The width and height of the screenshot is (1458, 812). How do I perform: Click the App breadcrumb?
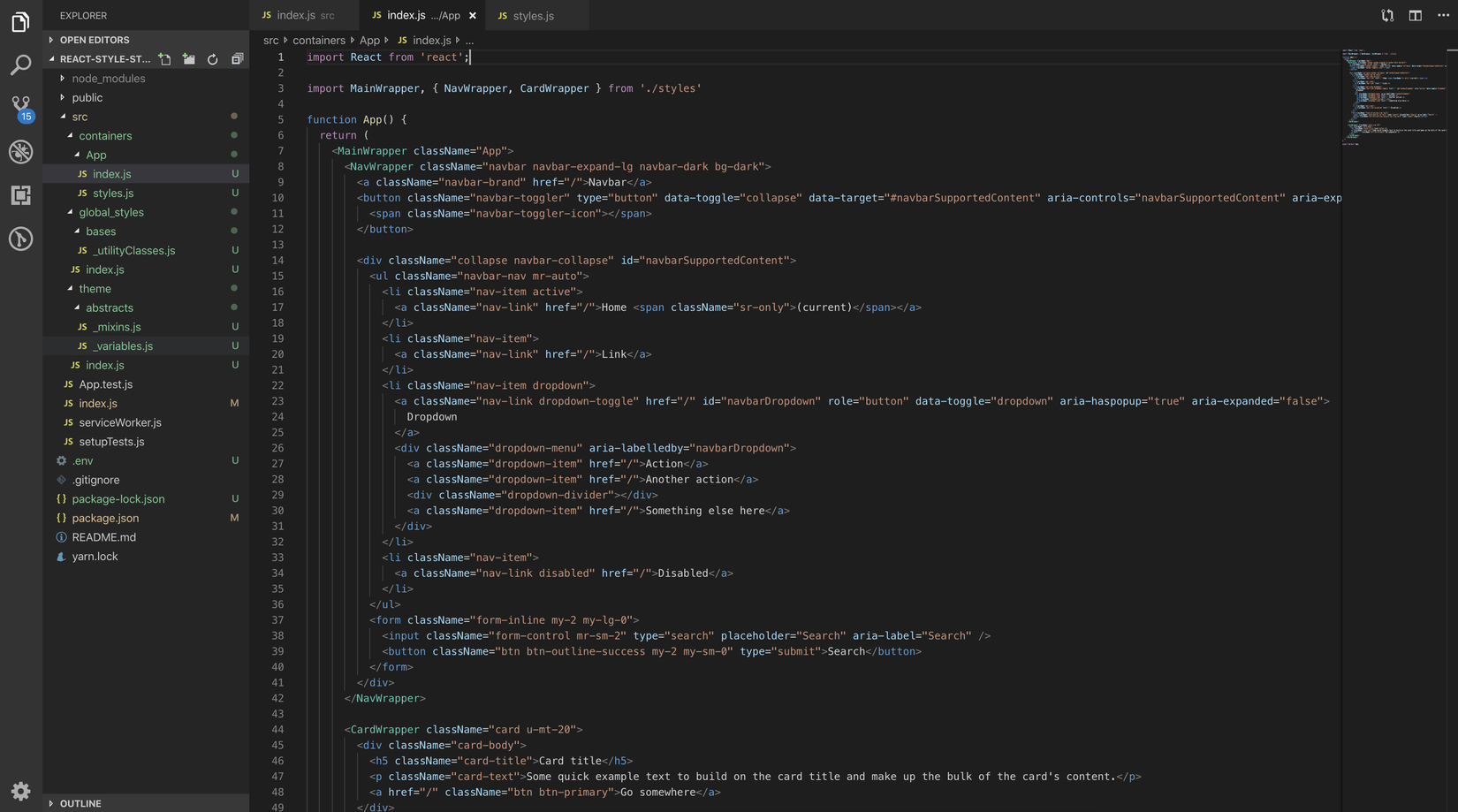369,41
